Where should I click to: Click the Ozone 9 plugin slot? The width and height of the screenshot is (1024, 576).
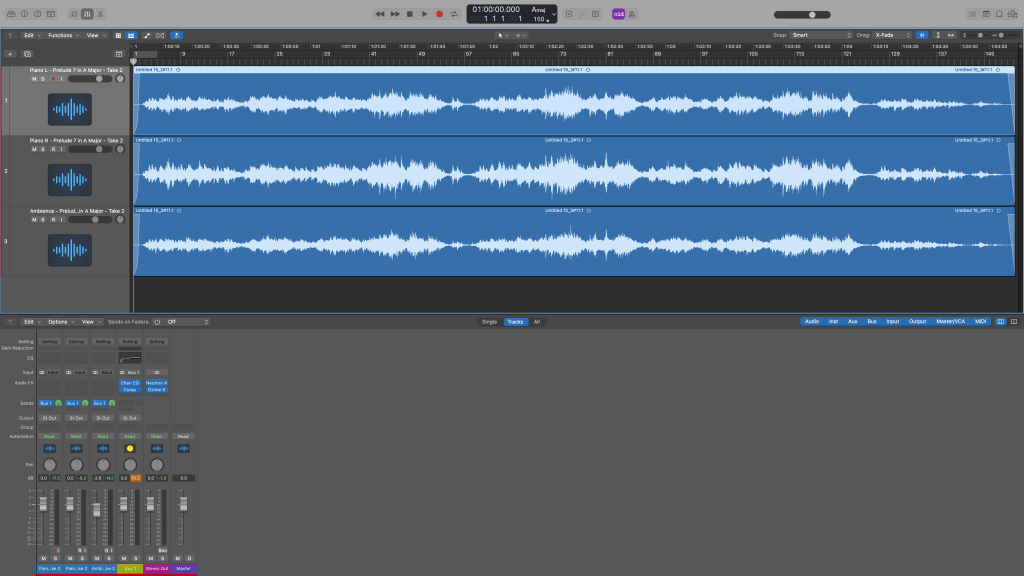pyautogui.click(x=156, y=389)
